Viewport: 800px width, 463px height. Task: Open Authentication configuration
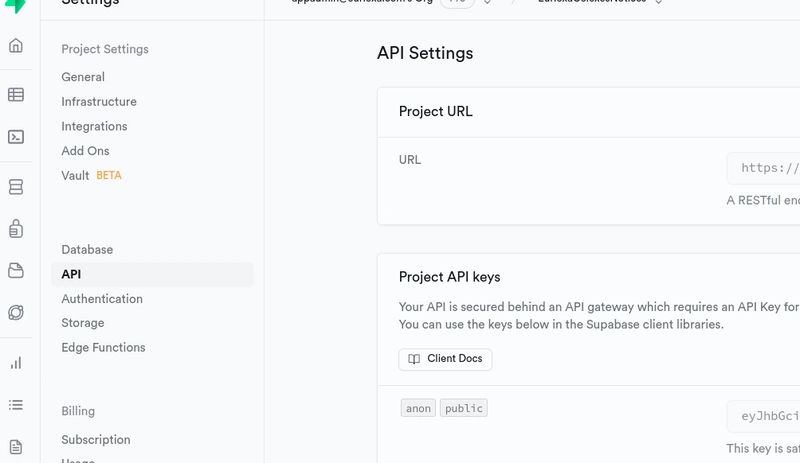pyautogui.click(x=102, y=299)
